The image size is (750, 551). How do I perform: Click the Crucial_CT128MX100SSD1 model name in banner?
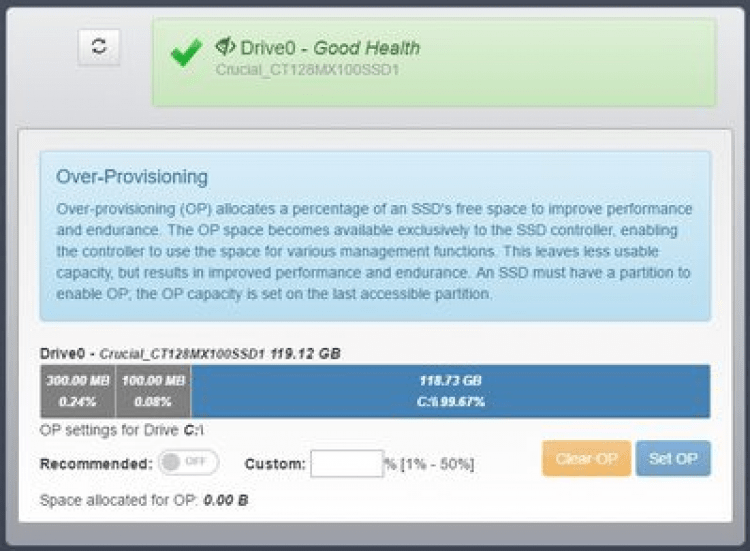(307, 70)
